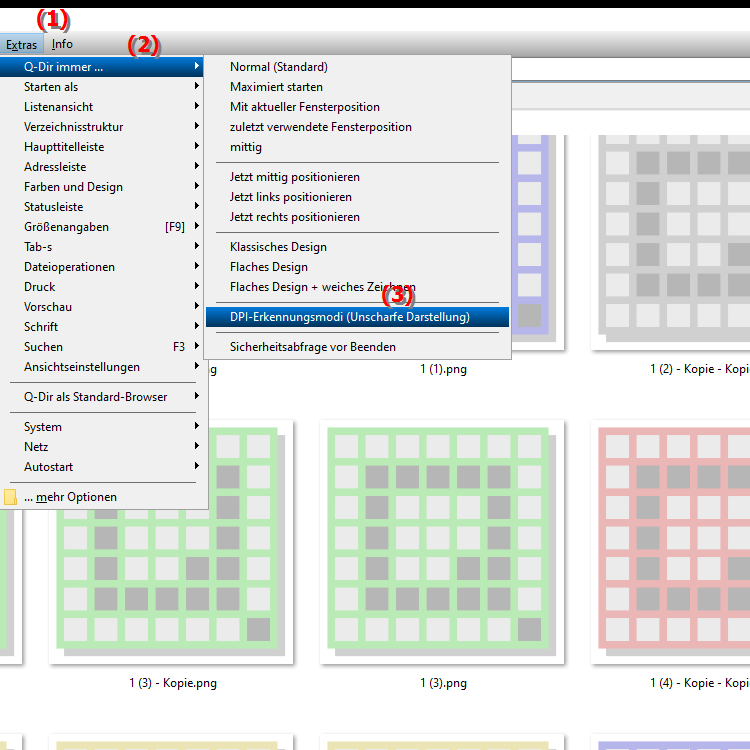
Task: Open the Schrift submenu
Action: [101, 327]
